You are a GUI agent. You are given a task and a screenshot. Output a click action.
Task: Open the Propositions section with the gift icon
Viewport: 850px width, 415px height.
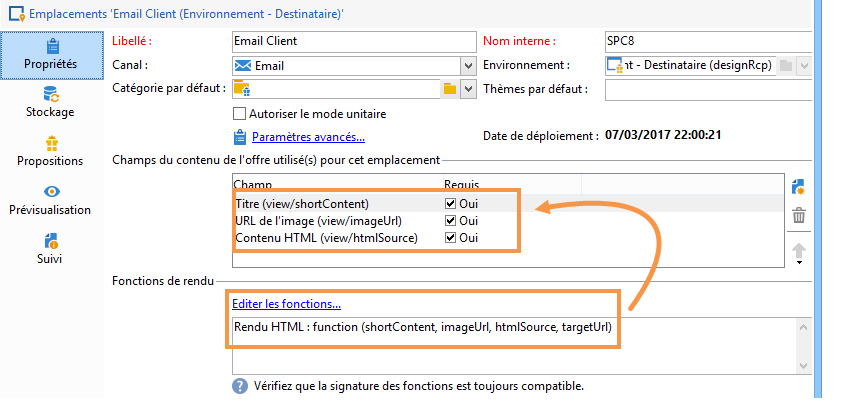point(50,151)
